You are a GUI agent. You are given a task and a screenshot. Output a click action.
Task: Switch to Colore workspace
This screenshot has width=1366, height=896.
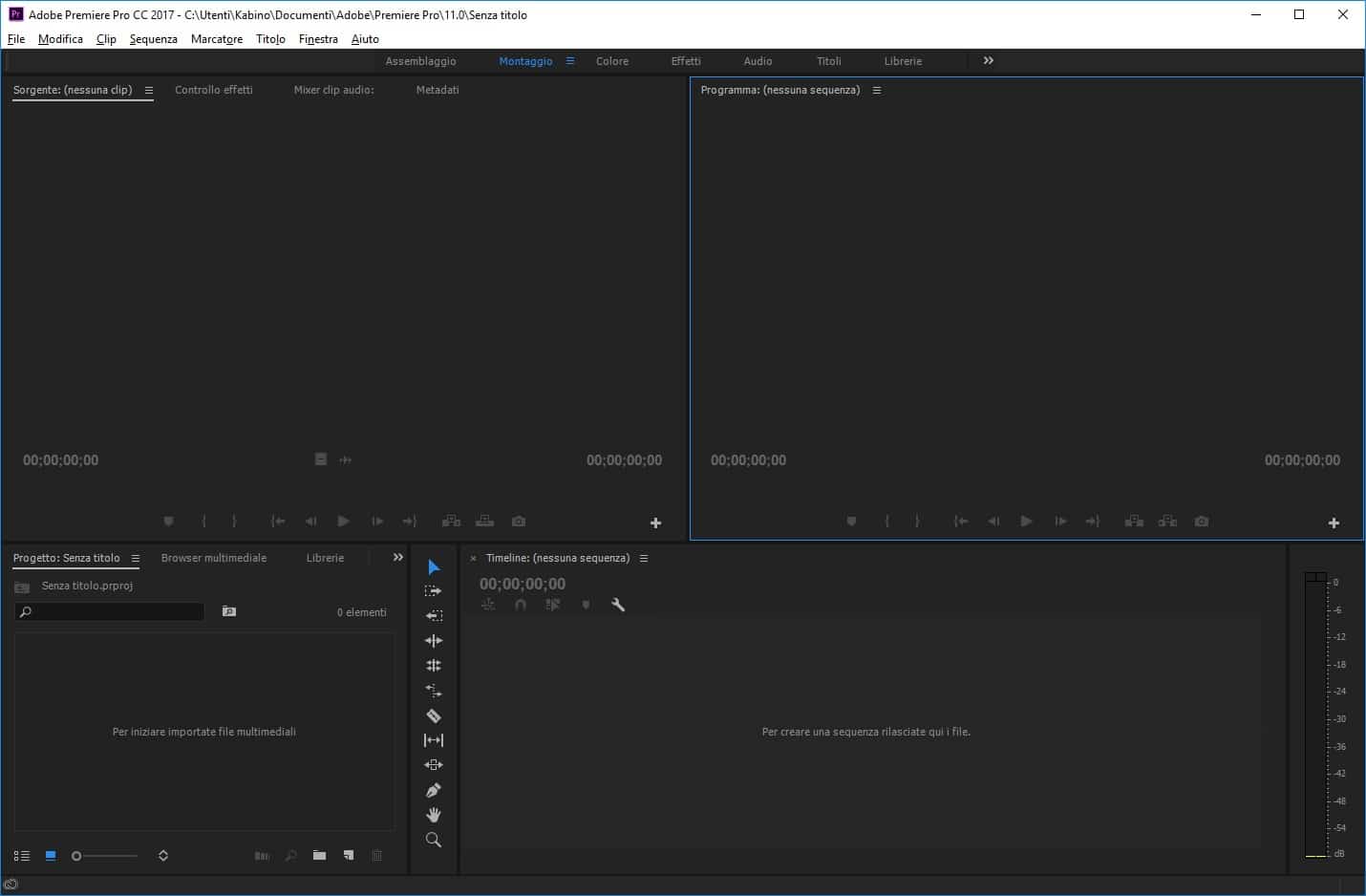[612, 61]
